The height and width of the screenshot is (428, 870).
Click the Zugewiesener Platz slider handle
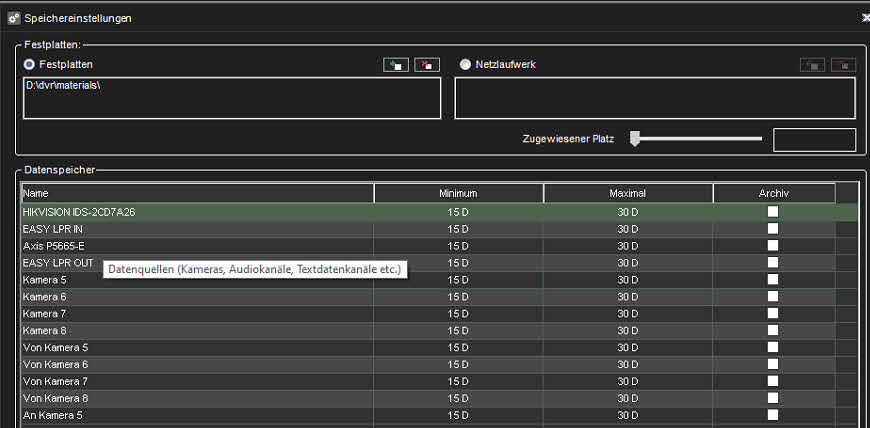[x=634, y=139]
